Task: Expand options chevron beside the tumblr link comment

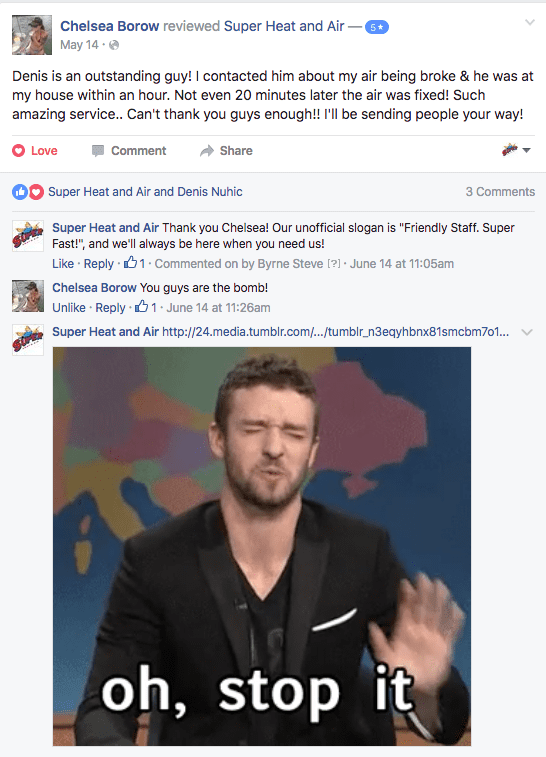Action: pos(527,332)
